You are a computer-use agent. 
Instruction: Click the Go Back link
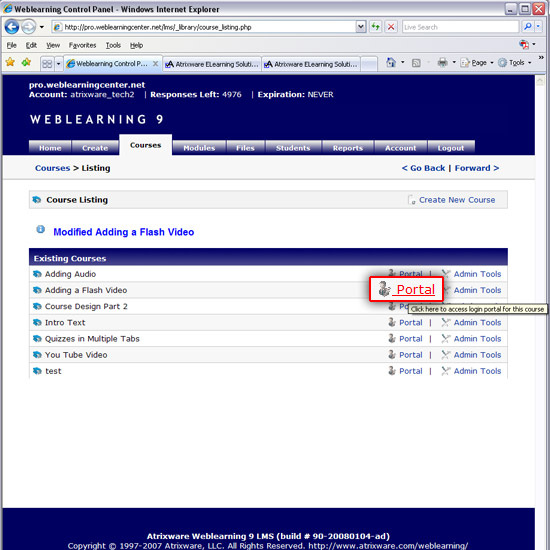coord(423,168)
